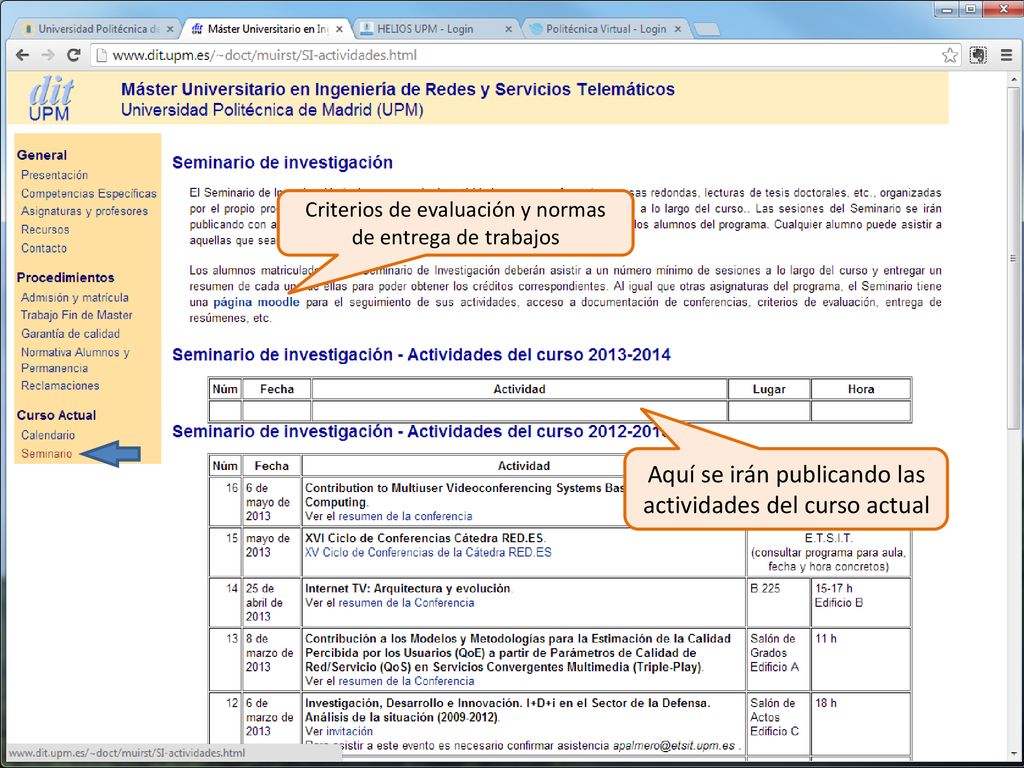Click the 'Hora' header in the 2013-2014 table
The width and height of the screenshot is (1024, 768).
click(x=861, y=389)
